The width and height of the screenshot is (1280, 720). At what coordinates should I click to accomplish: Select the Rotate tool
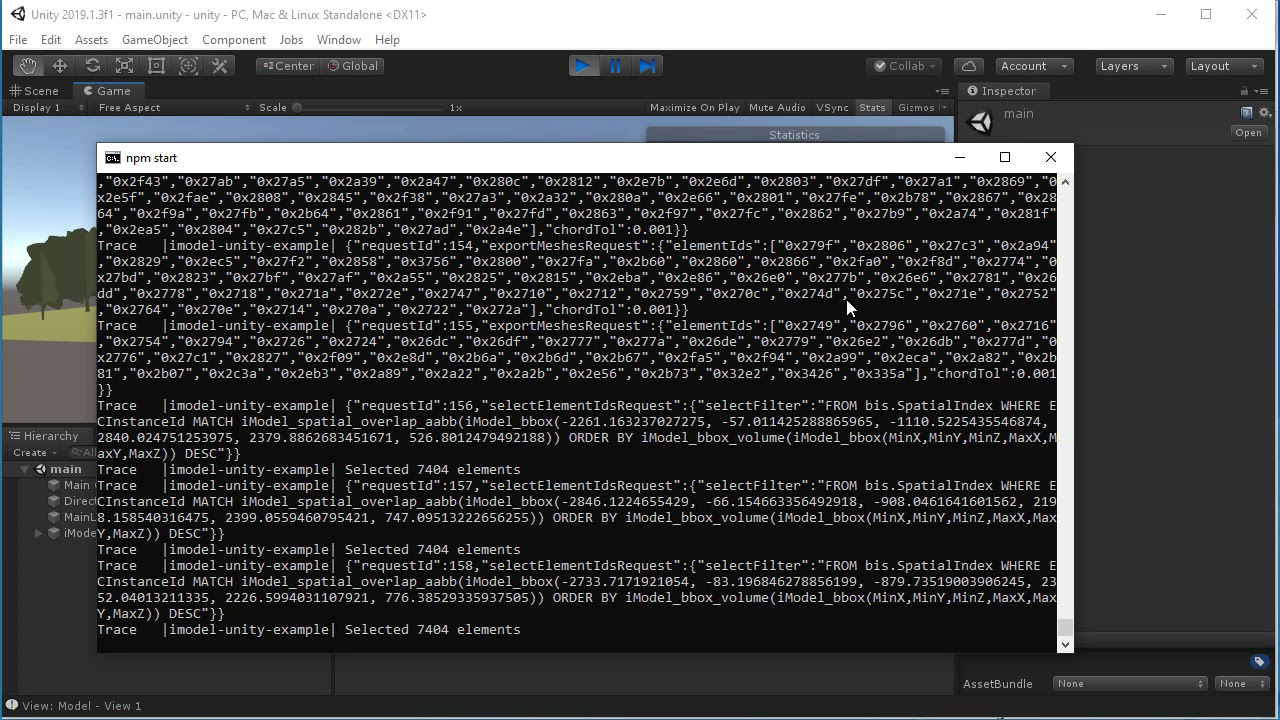tap(92, 66)
